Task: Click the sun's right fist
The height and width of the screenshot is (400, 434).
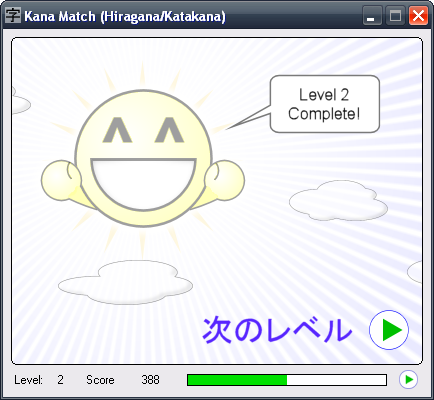Action: click(225, 180)
